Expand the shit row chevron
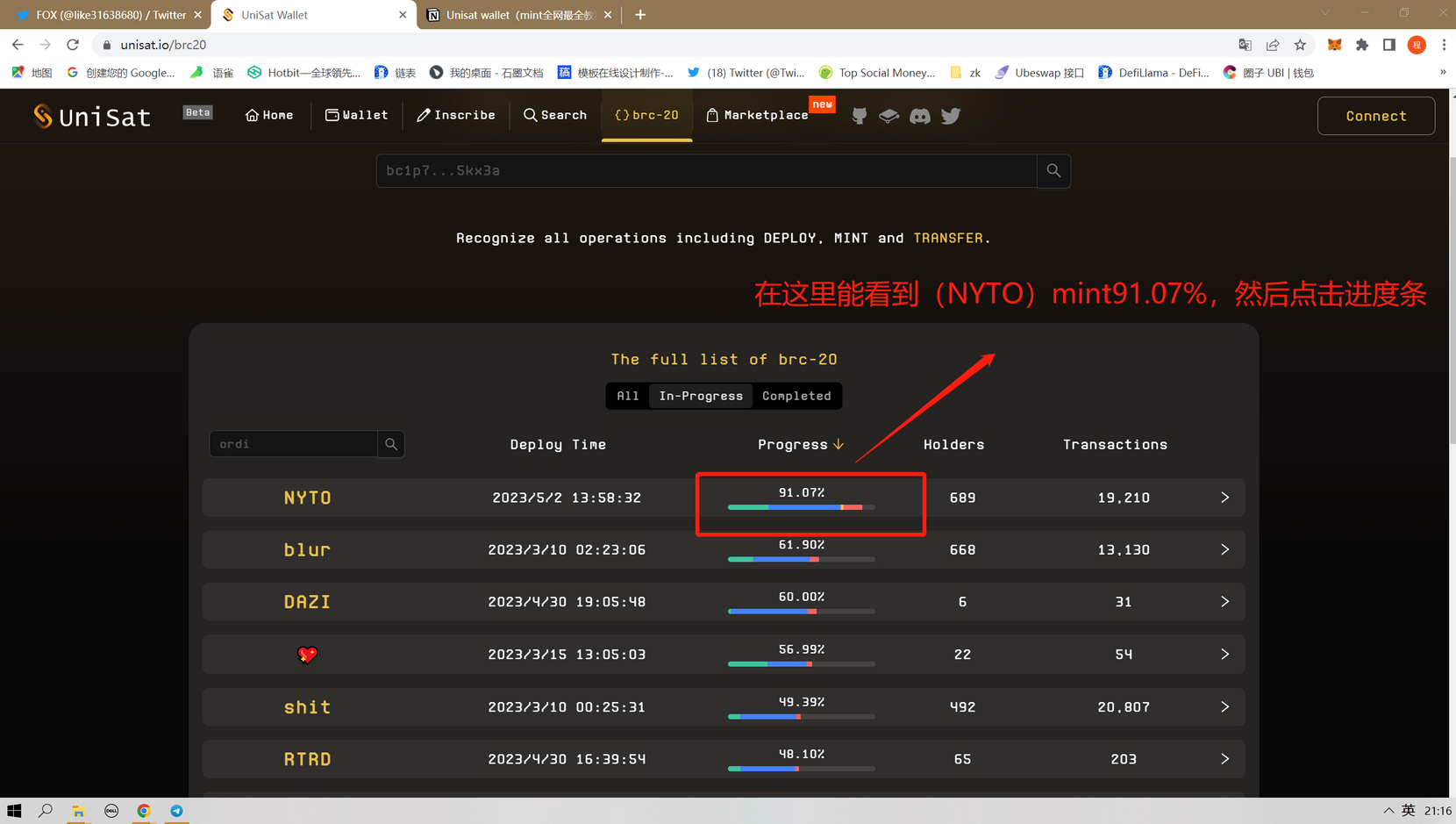The height and width of the screenshot is (824, 1456). 1224,706
